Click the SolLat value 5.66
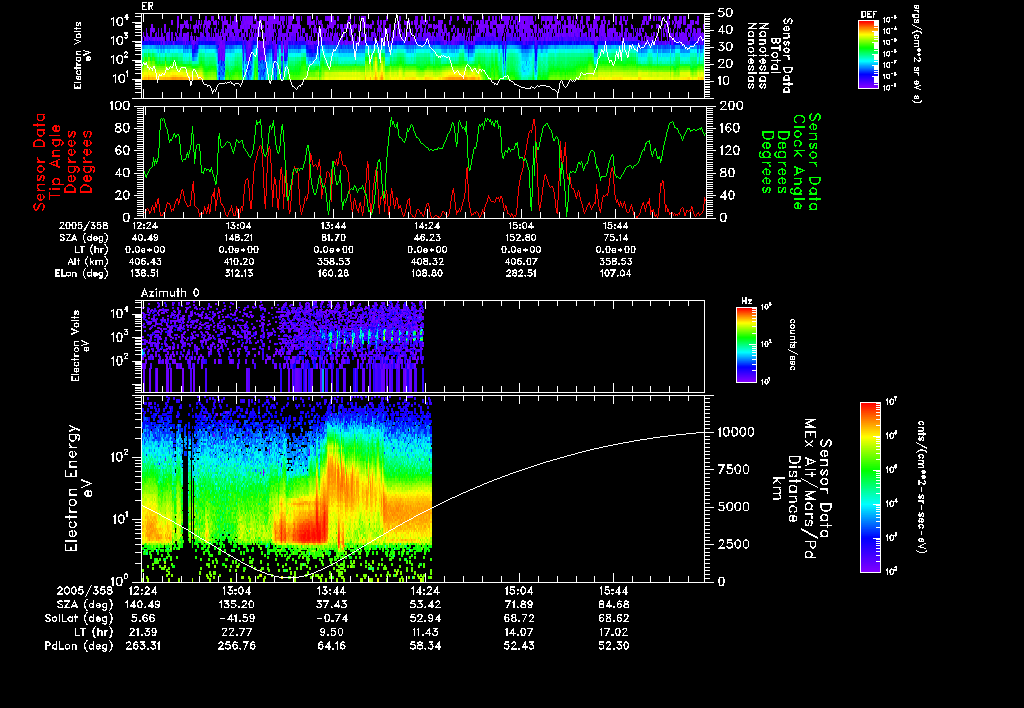The width and height of the screenshot is (1024, 708). pyautogui.click(x=143, y=619)
